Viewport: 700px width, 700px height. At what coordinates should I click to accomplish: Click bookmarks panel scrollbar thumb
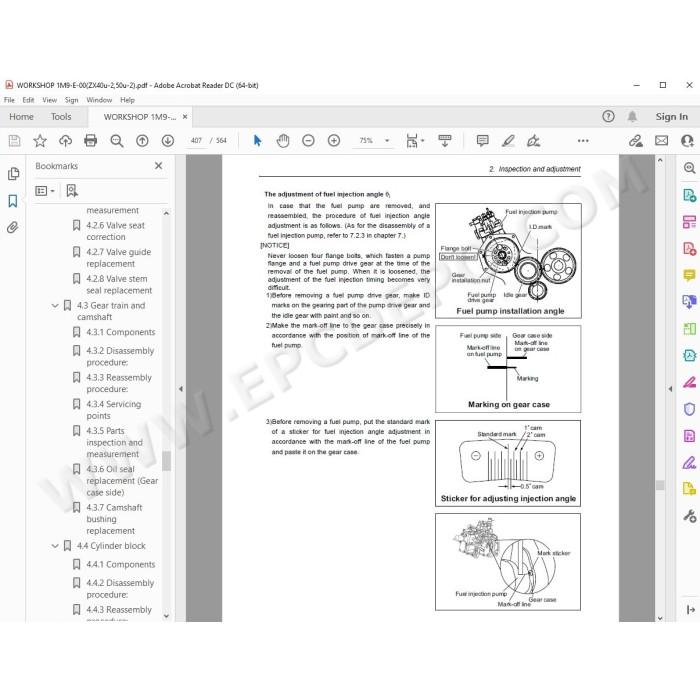pyautogui.click(x=166, y=461)
